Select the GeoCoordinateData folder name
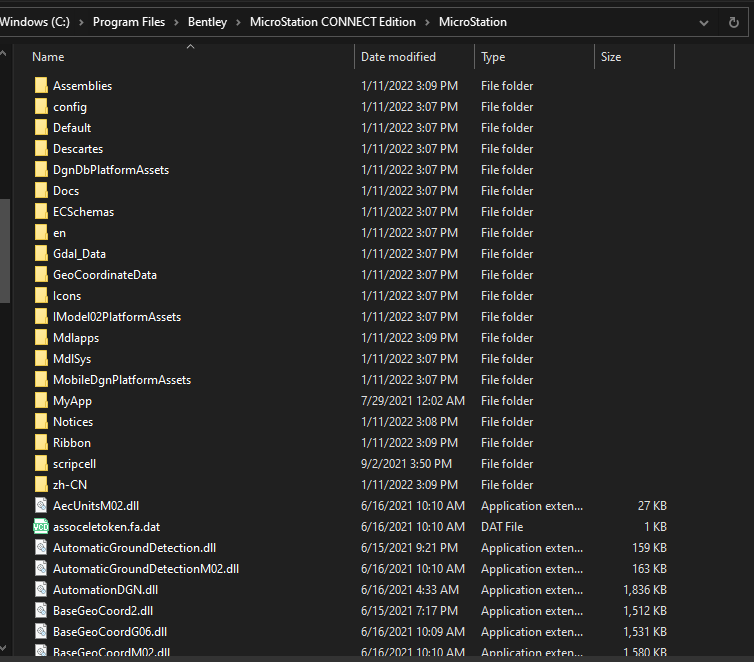The width and height of the screenshot is (754, 662). coord(105,275)
